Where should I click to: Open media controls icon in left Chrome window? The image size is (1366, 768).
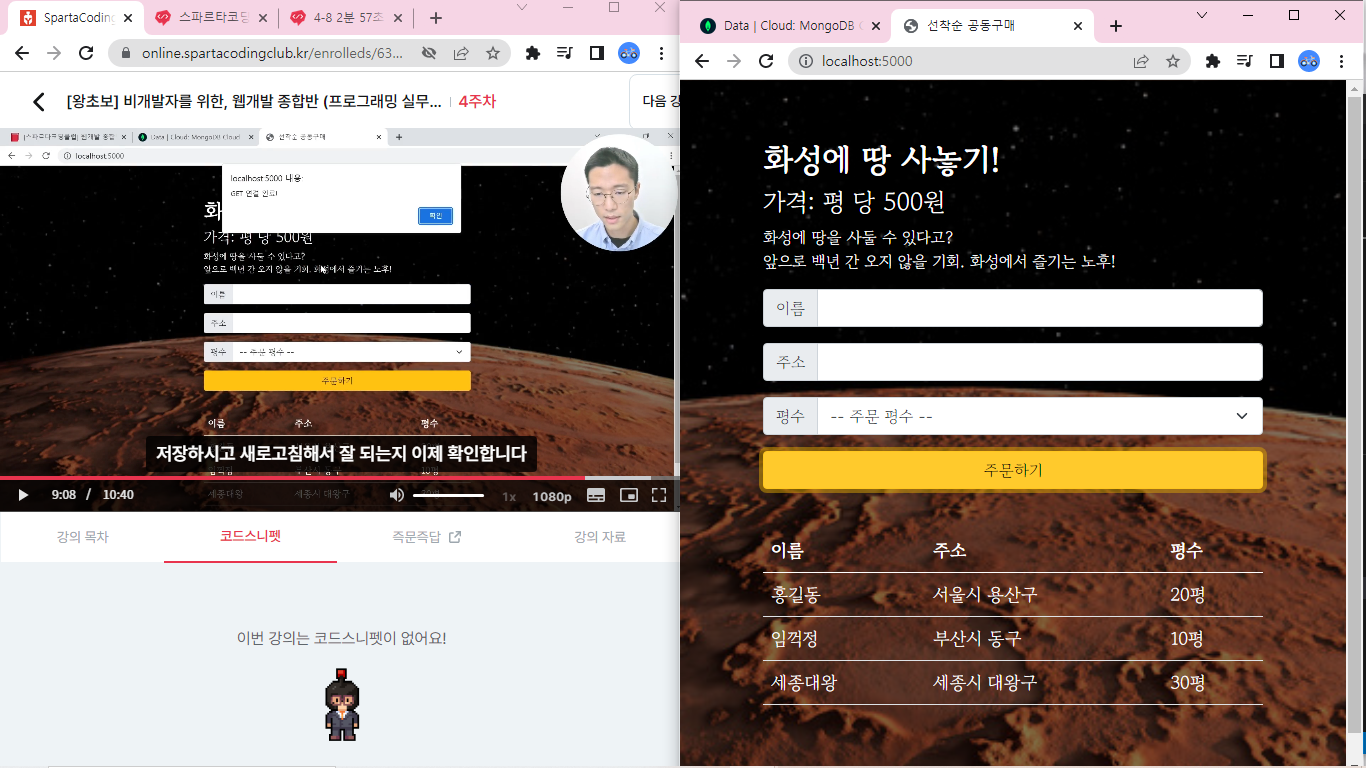(565, 53)
